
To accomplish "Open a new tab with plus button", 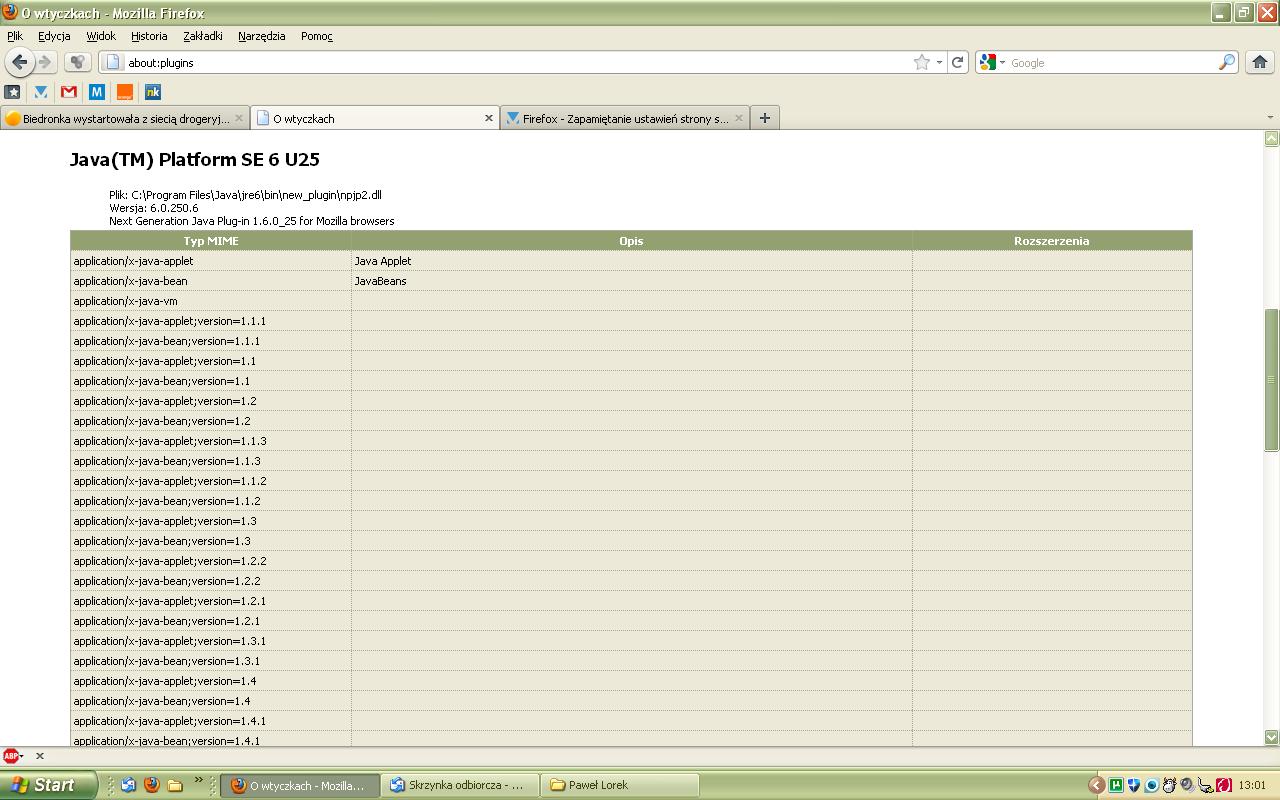I will click(x=764, y=118).
